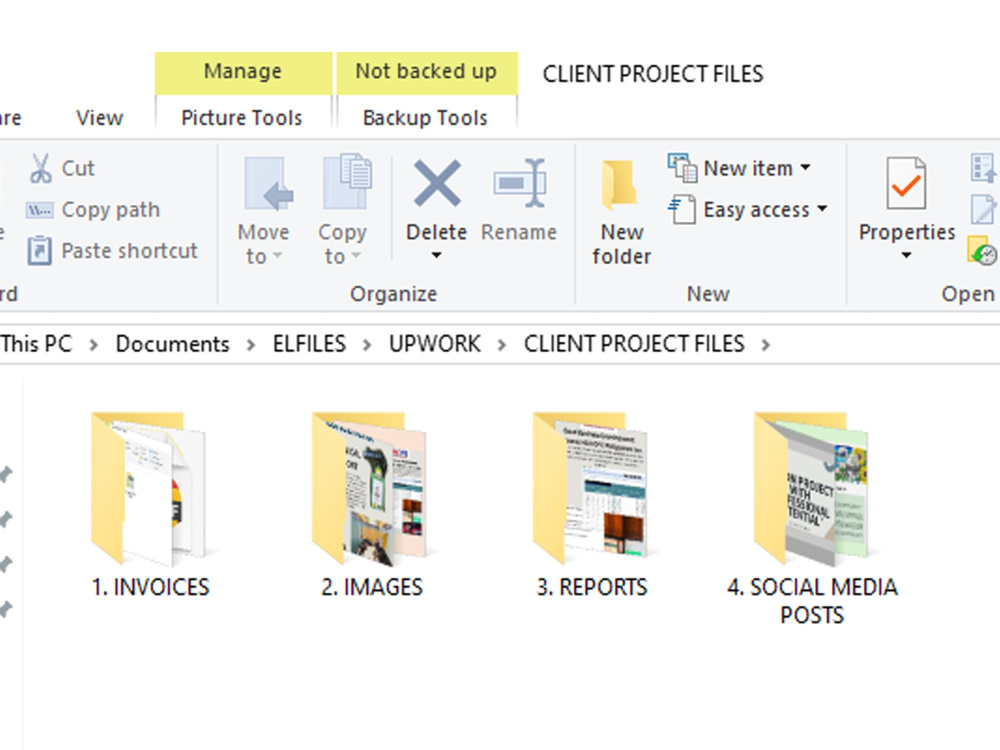Click the Delete X icon
The width and height of the screenshot is (1000, 750).
(438, 184)
